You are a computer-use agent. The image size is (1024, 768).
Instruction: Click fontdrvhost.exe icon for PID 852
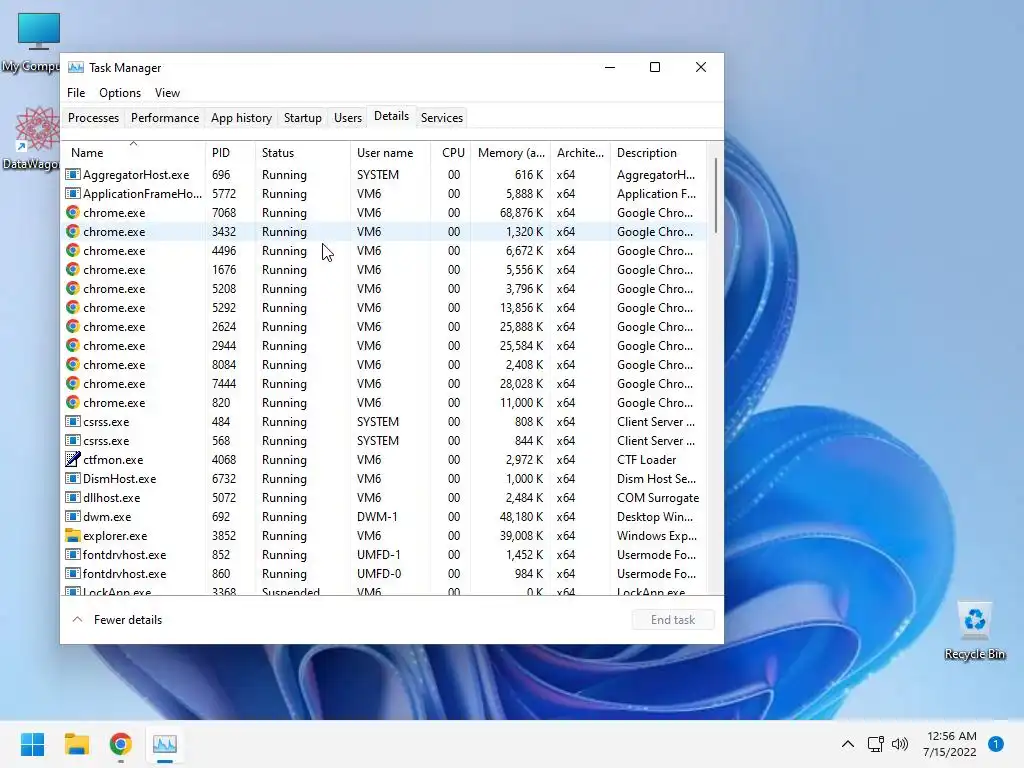point(72,554)
